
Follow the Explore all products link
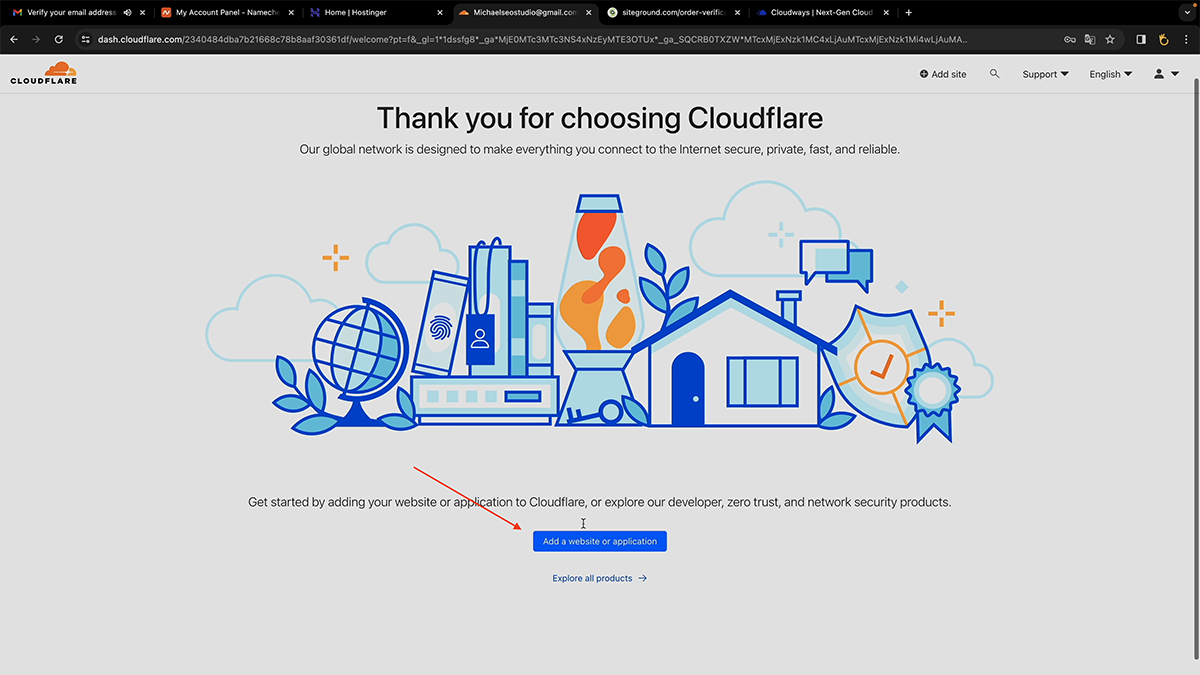600,578
